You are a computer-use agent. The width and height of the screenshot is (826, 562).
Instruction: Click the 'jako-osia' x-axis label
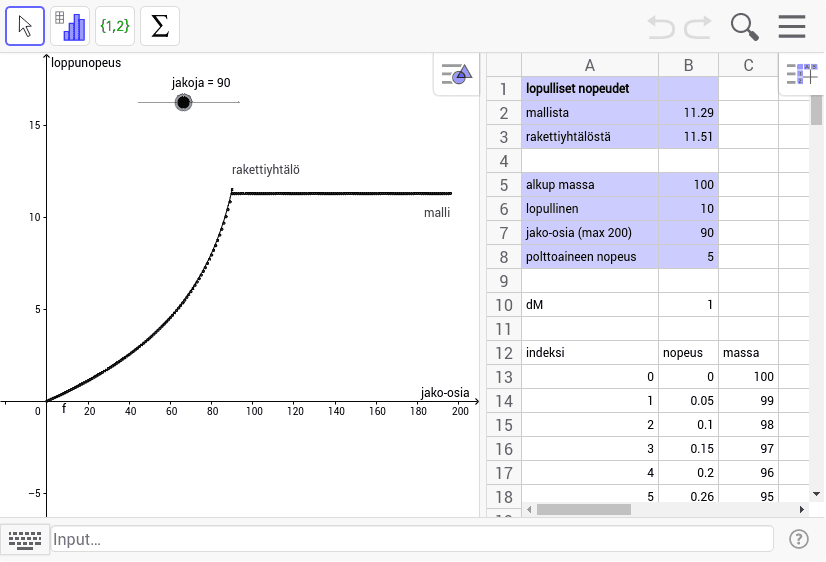coord(445,392)
